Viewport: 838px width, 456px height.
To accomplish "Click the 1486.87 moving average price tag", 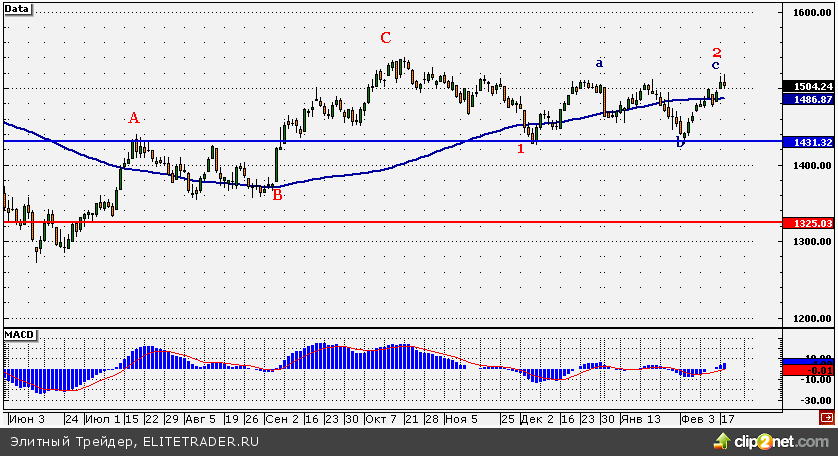I will click(808, 100).
